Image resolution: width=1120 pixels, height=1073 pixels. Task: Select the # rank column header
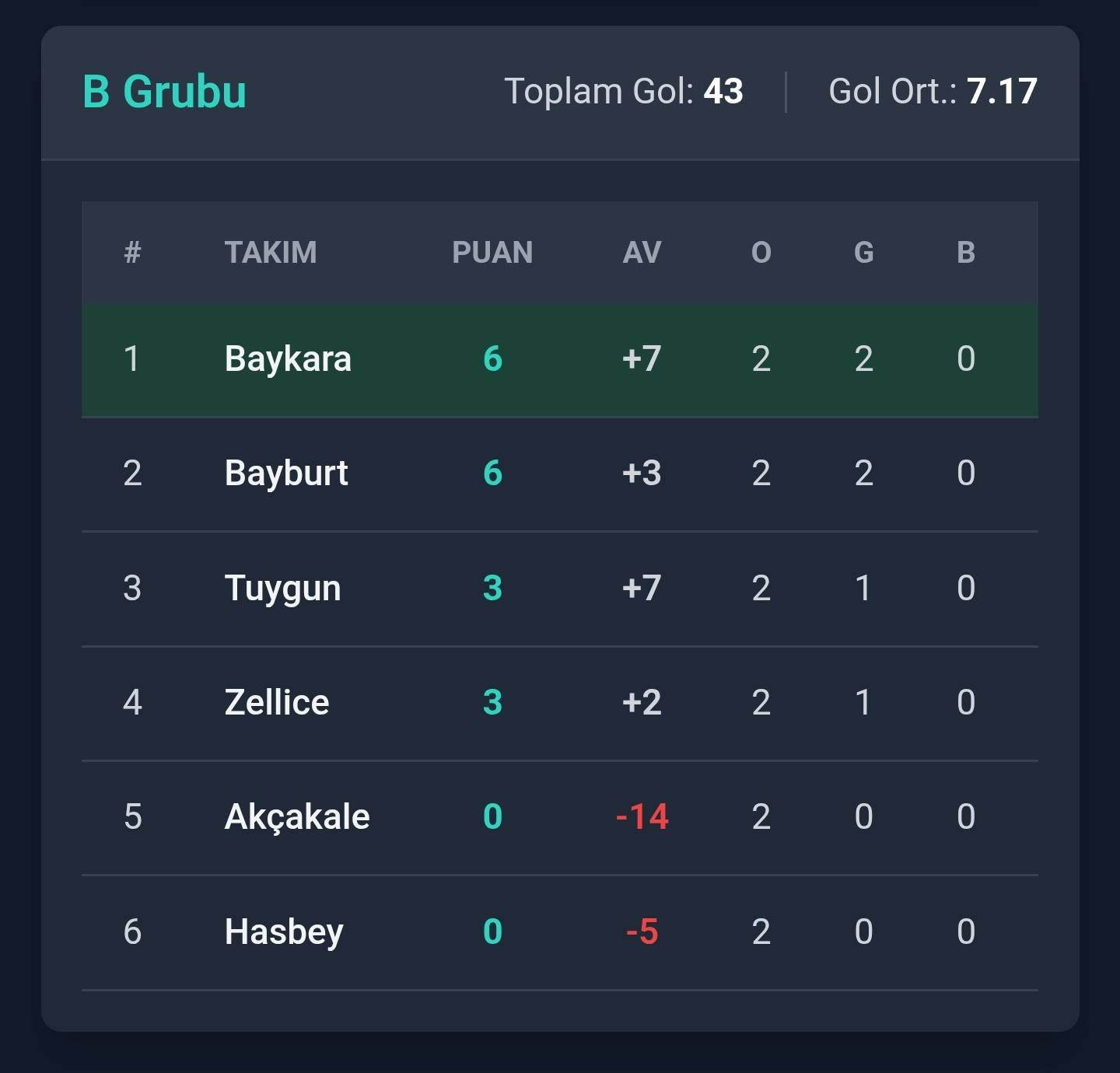[132, 253]
